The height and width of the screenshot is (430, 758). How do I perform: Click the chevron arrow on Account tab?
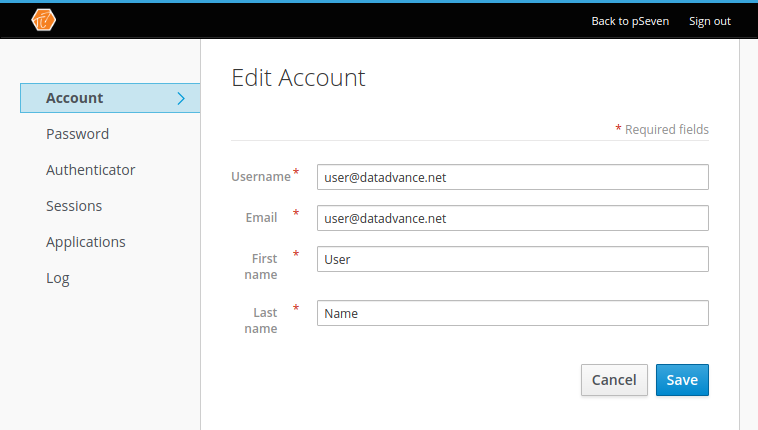click(x=181, y=98)
